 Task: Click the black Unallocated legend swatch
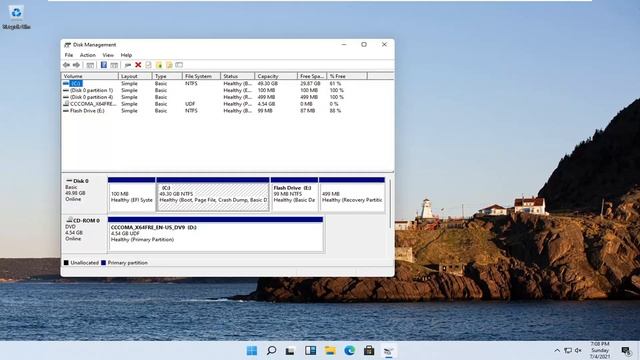point(66,263)
